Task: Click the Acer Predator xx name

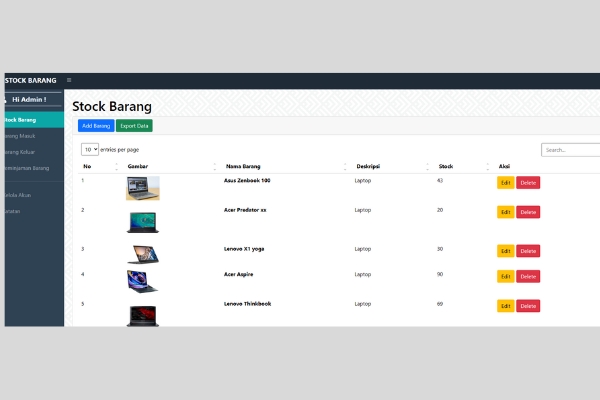Action: [245, 210]
